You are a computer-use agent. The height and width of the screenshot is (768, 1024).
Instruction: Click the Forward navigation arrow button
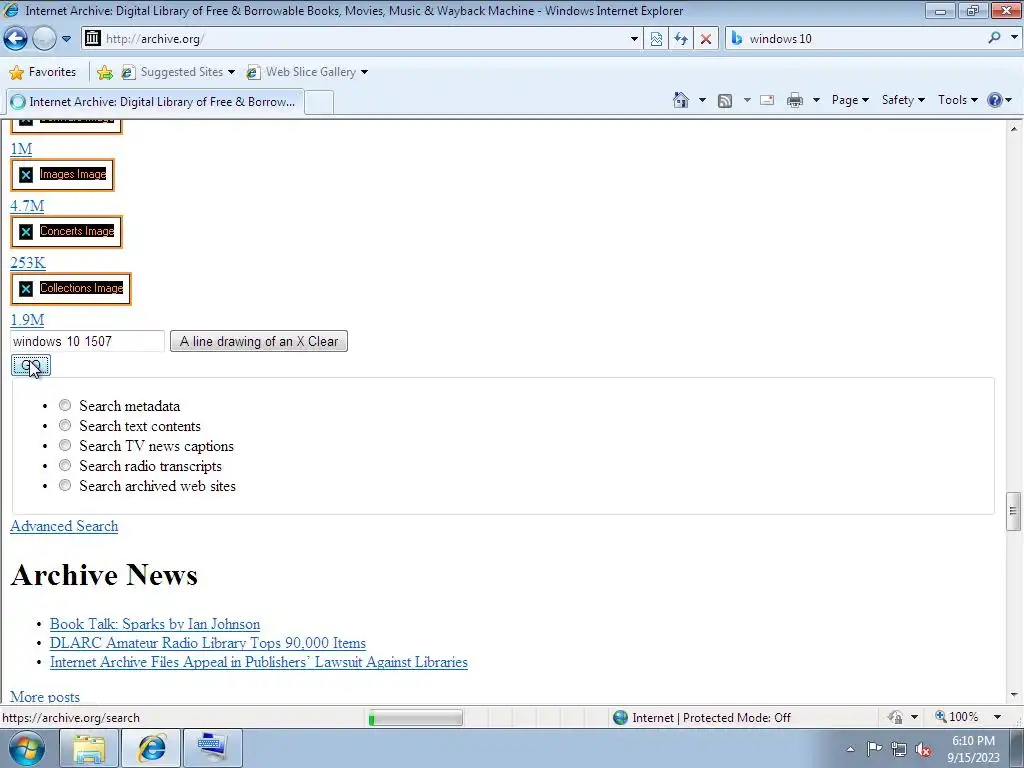[x=44, y=39]
